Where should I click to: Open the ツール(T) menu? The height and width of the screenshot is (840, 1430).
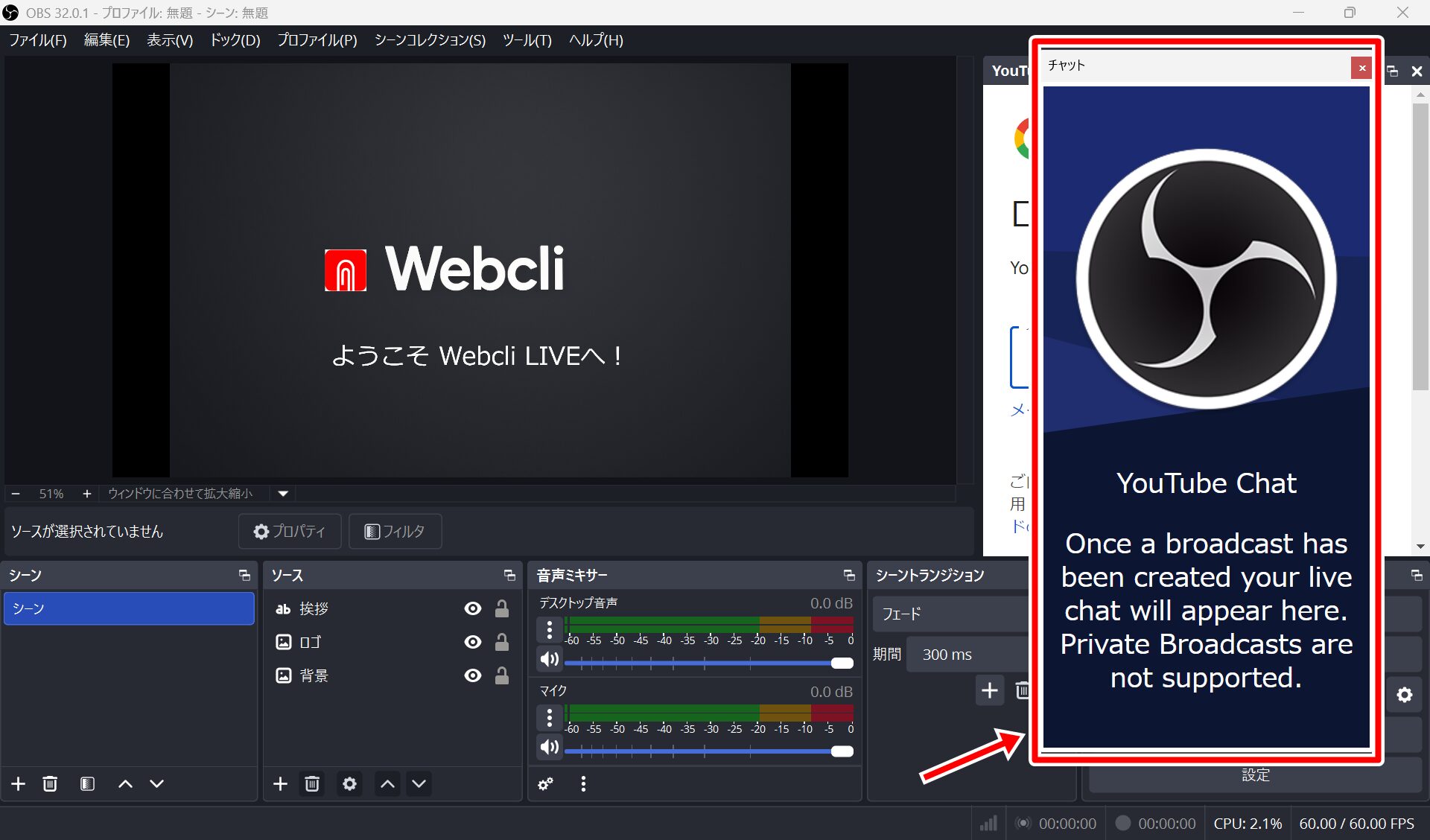(x=527, y=40)
